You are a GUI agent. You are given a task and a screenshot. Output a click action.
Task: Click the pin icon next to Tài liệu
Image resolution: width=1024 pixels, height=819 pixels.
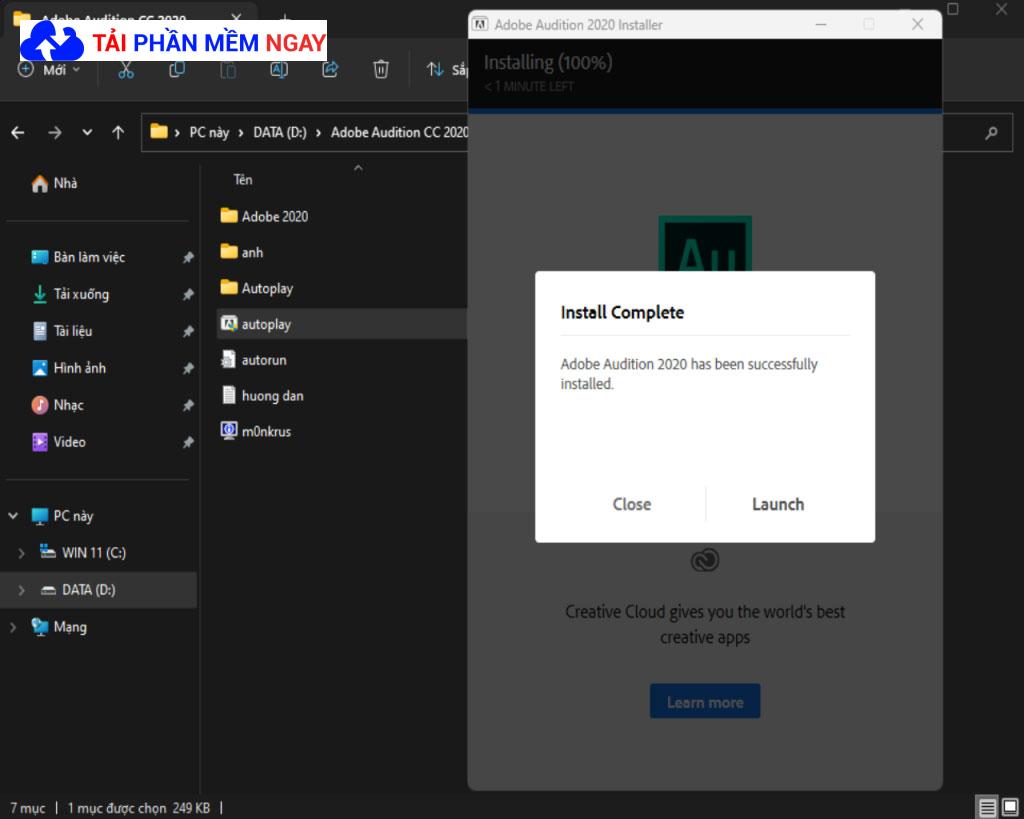click(188, 331)
